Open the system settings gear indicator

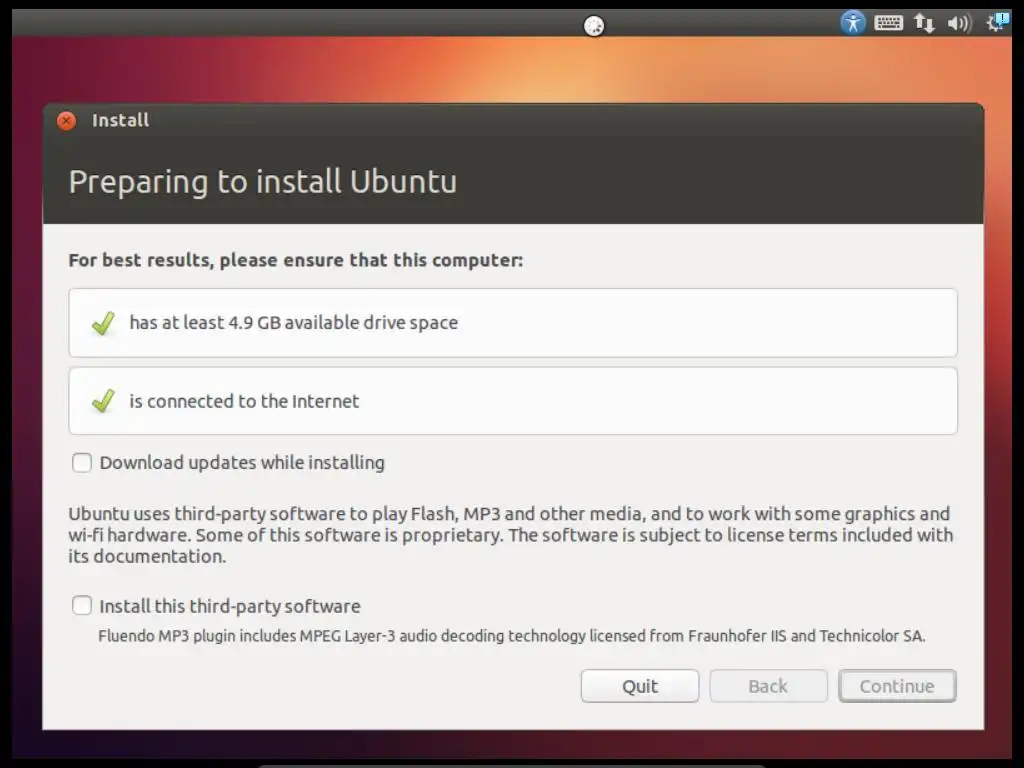[x=998, y=23]
